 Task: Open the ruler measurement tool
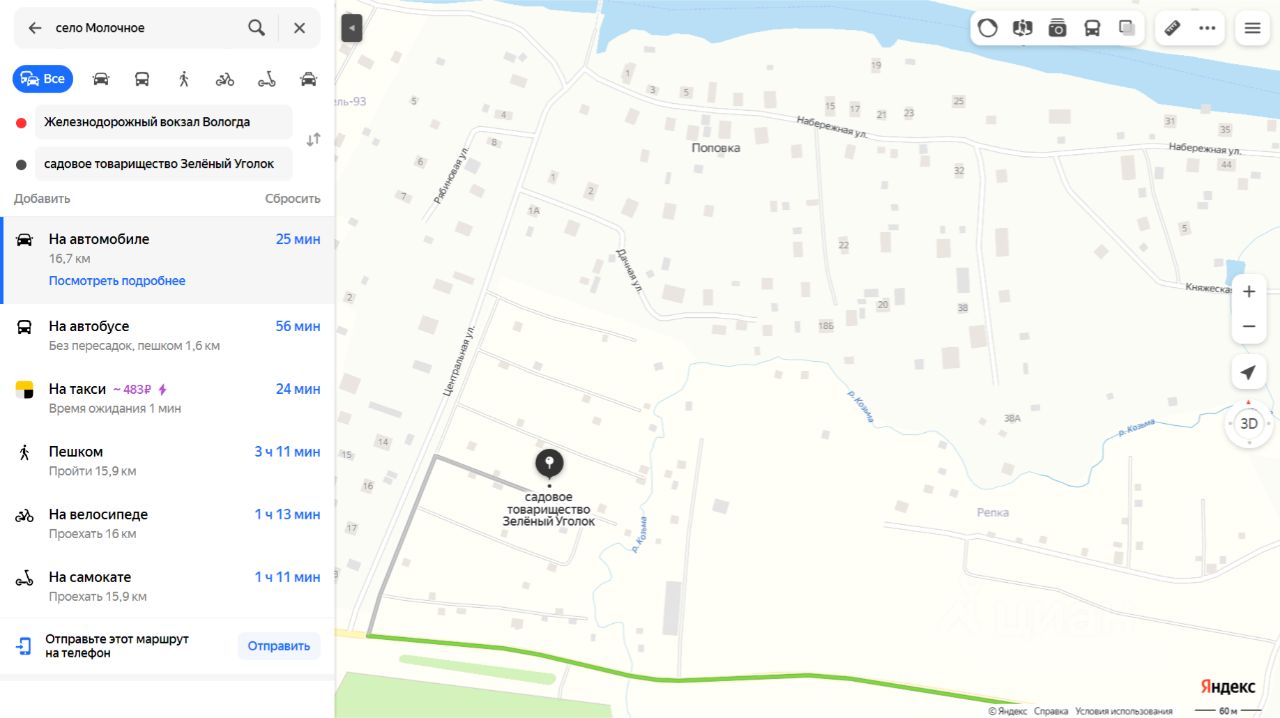pos(1173,28)
